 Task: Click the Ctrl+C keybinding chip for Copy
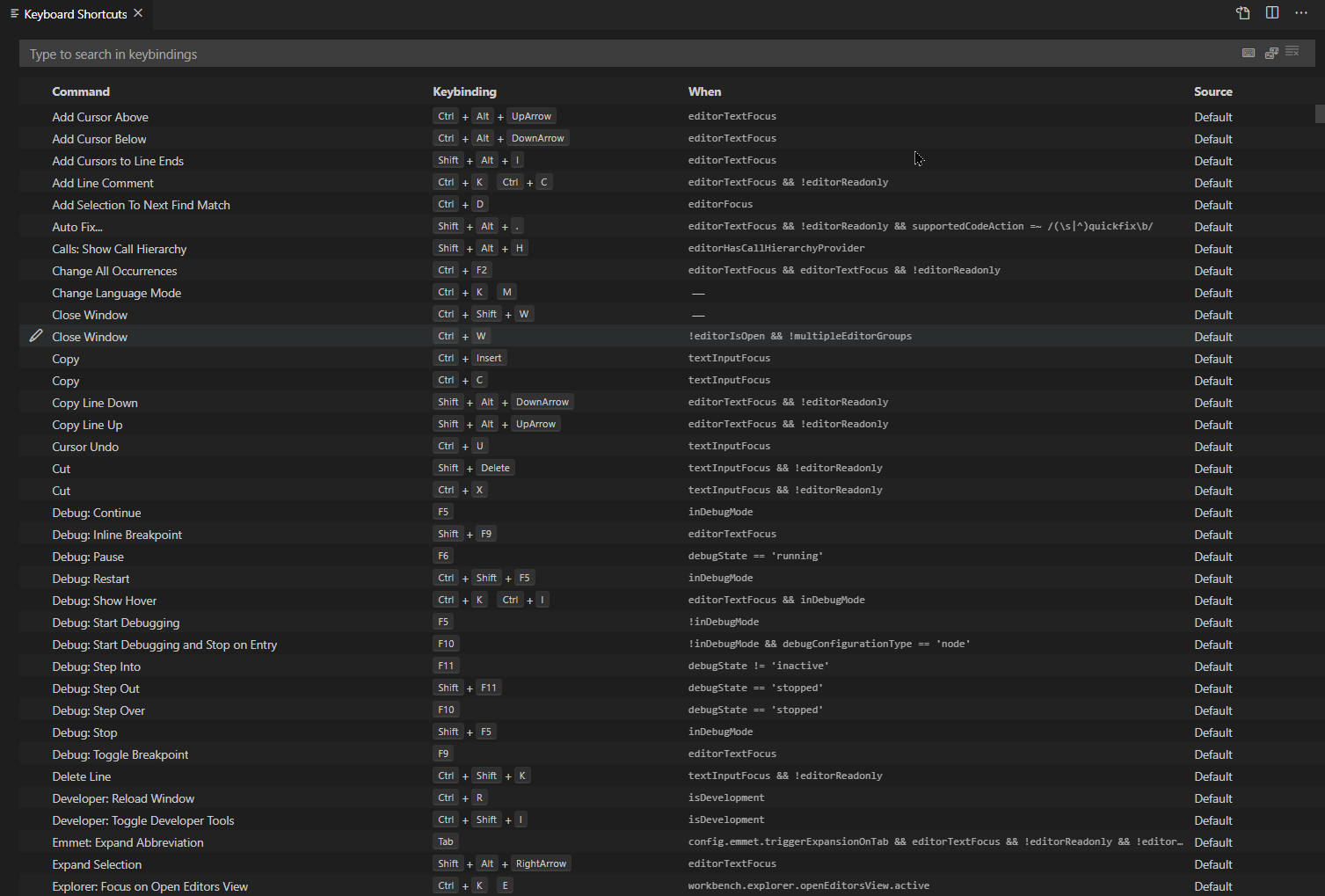click(x=461, y=379)
